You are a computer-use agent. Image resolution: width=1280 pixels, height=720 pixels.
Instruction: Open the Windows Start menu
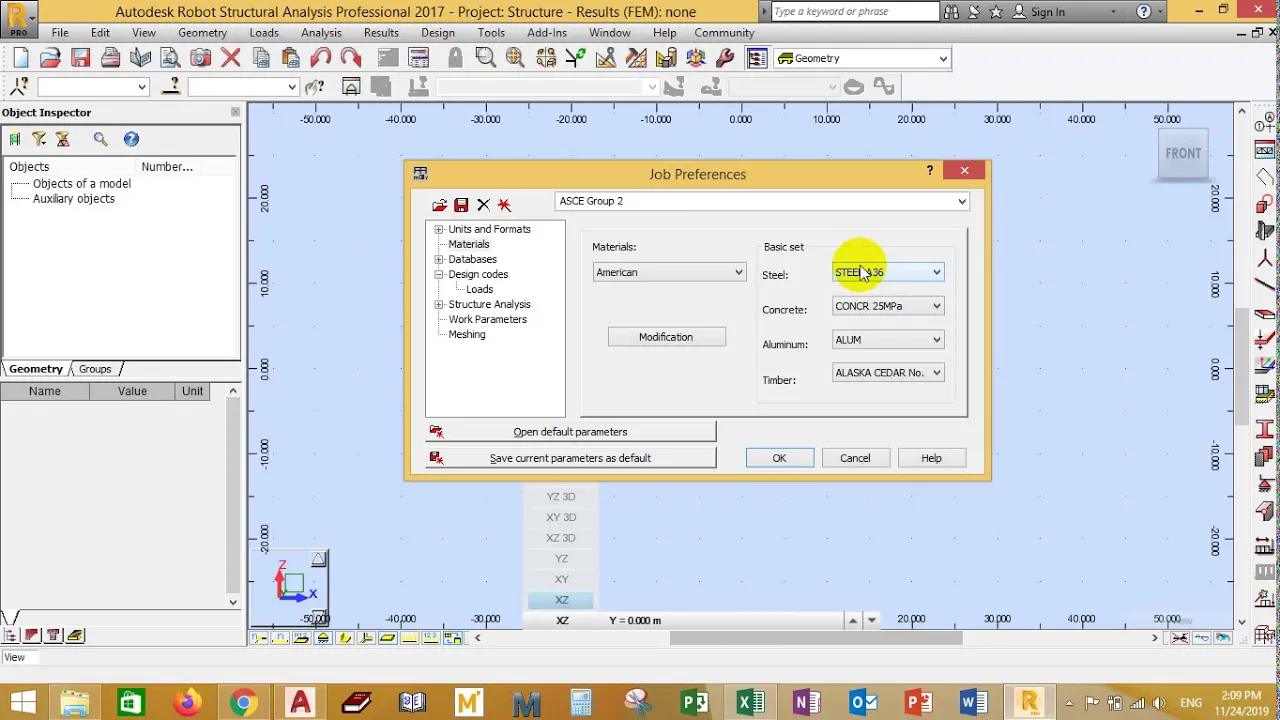click(x=22, y=703)
